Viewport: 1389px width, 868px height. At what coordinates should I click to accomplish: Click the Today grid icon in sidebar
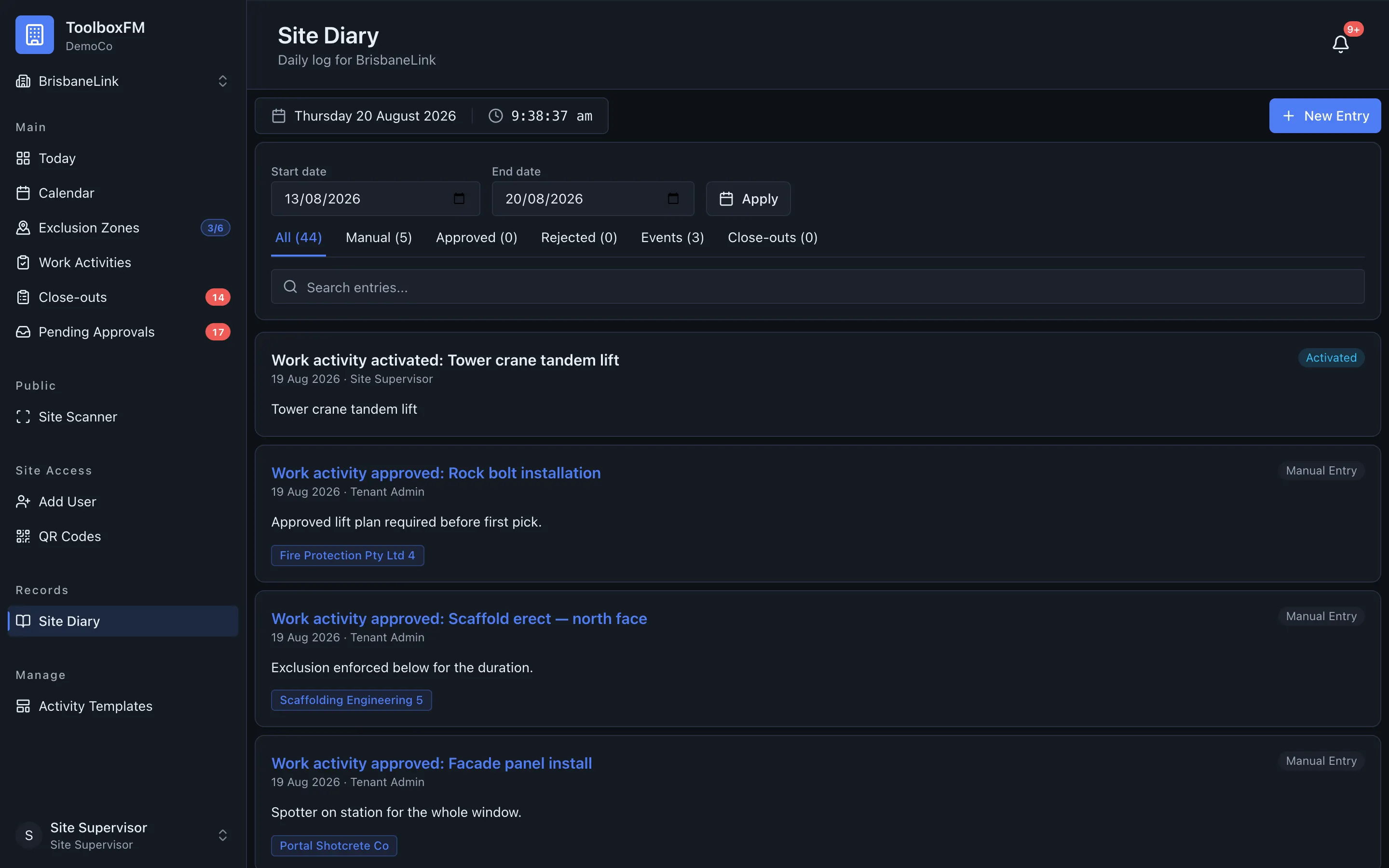[x=23, y=159]
